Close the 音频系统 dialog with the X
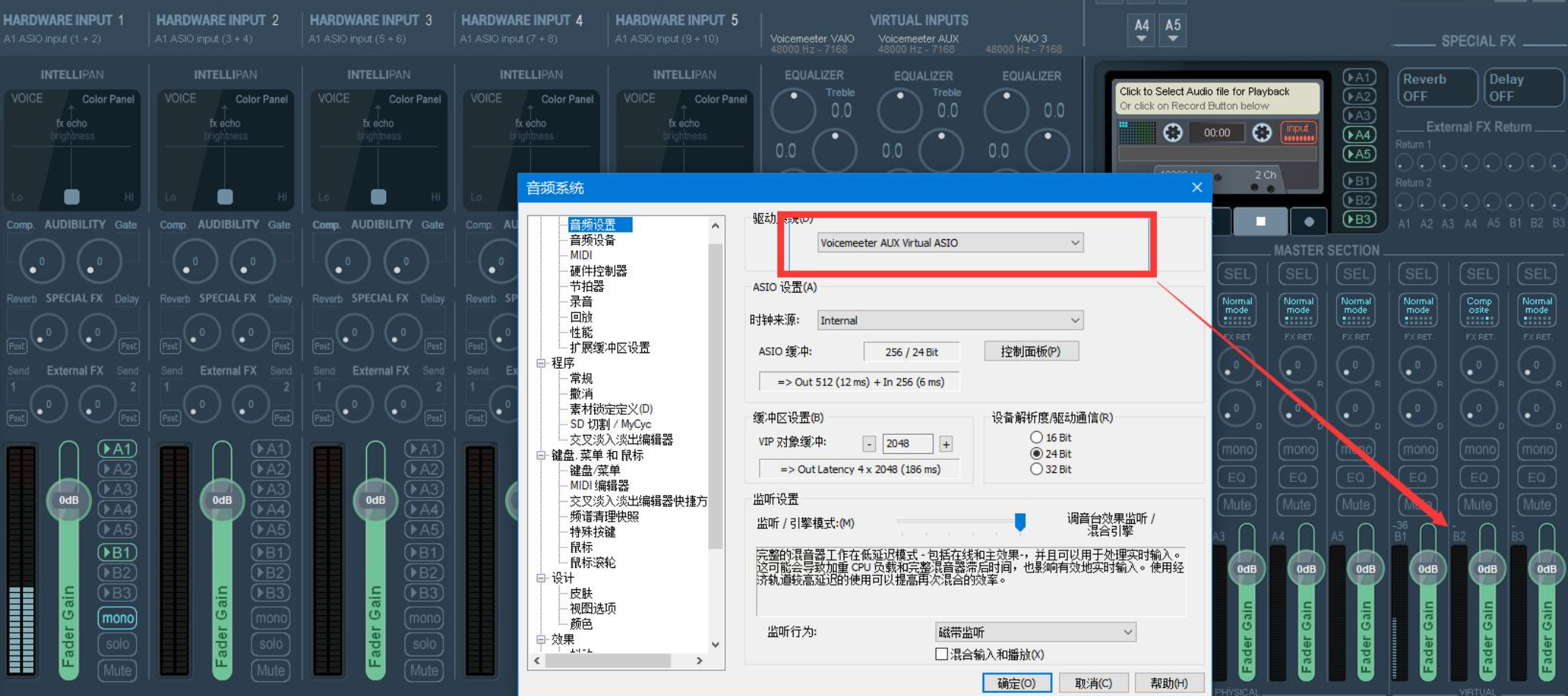Screen dimensions: 1568x696 tap(1197, 188)
